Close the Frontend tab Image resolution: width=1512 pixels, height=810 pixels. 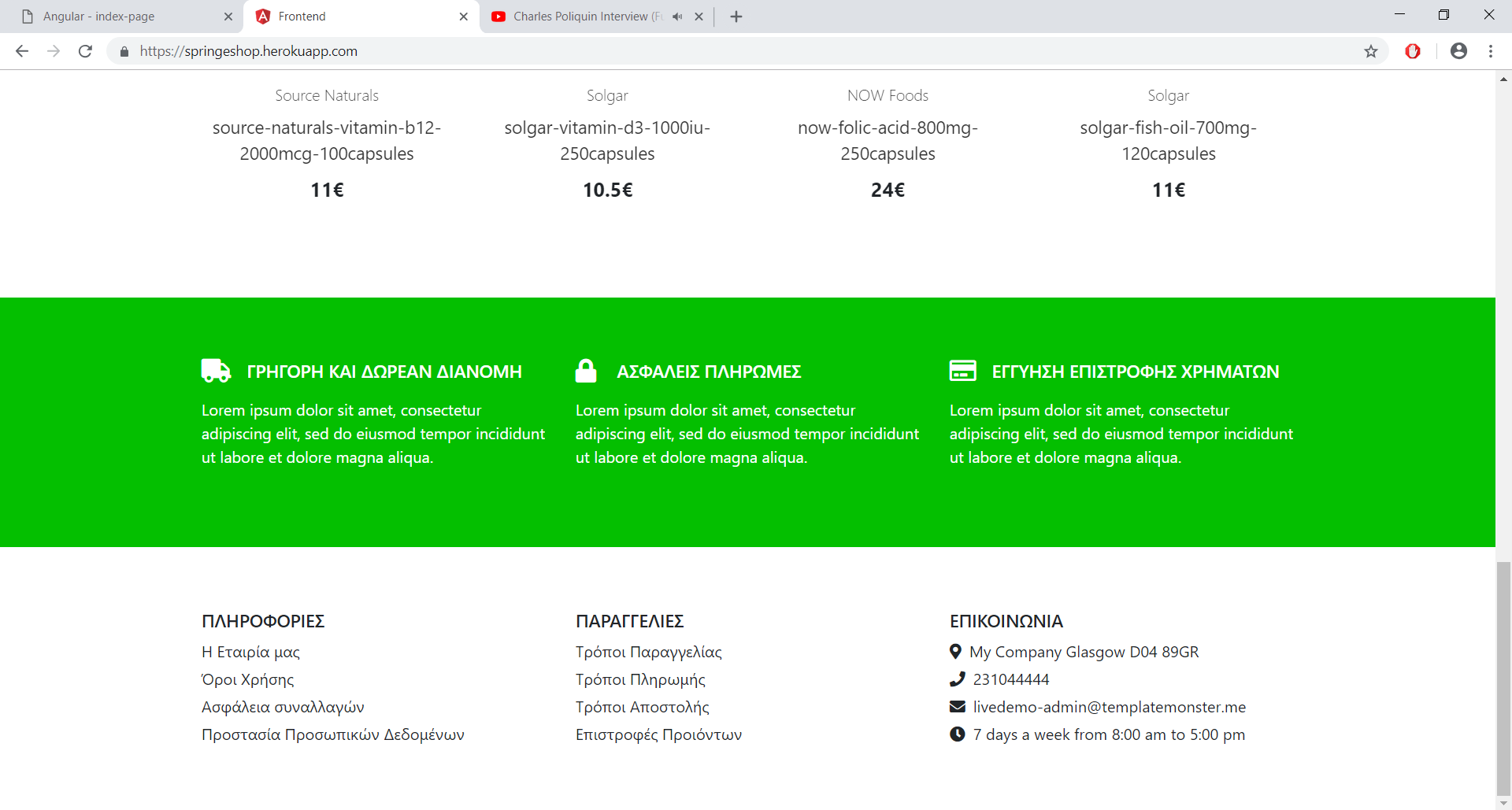pos(464,17)
